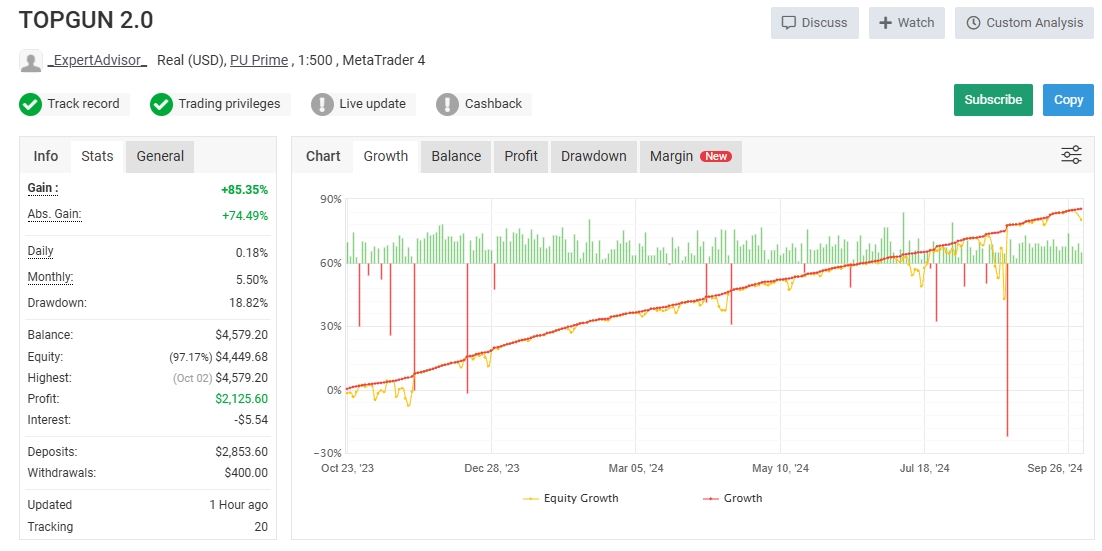Image resolution: width=1102 pixels, height=551 pixels.
Task: Follow the PU Prime broker link
Action: [259, 60]
